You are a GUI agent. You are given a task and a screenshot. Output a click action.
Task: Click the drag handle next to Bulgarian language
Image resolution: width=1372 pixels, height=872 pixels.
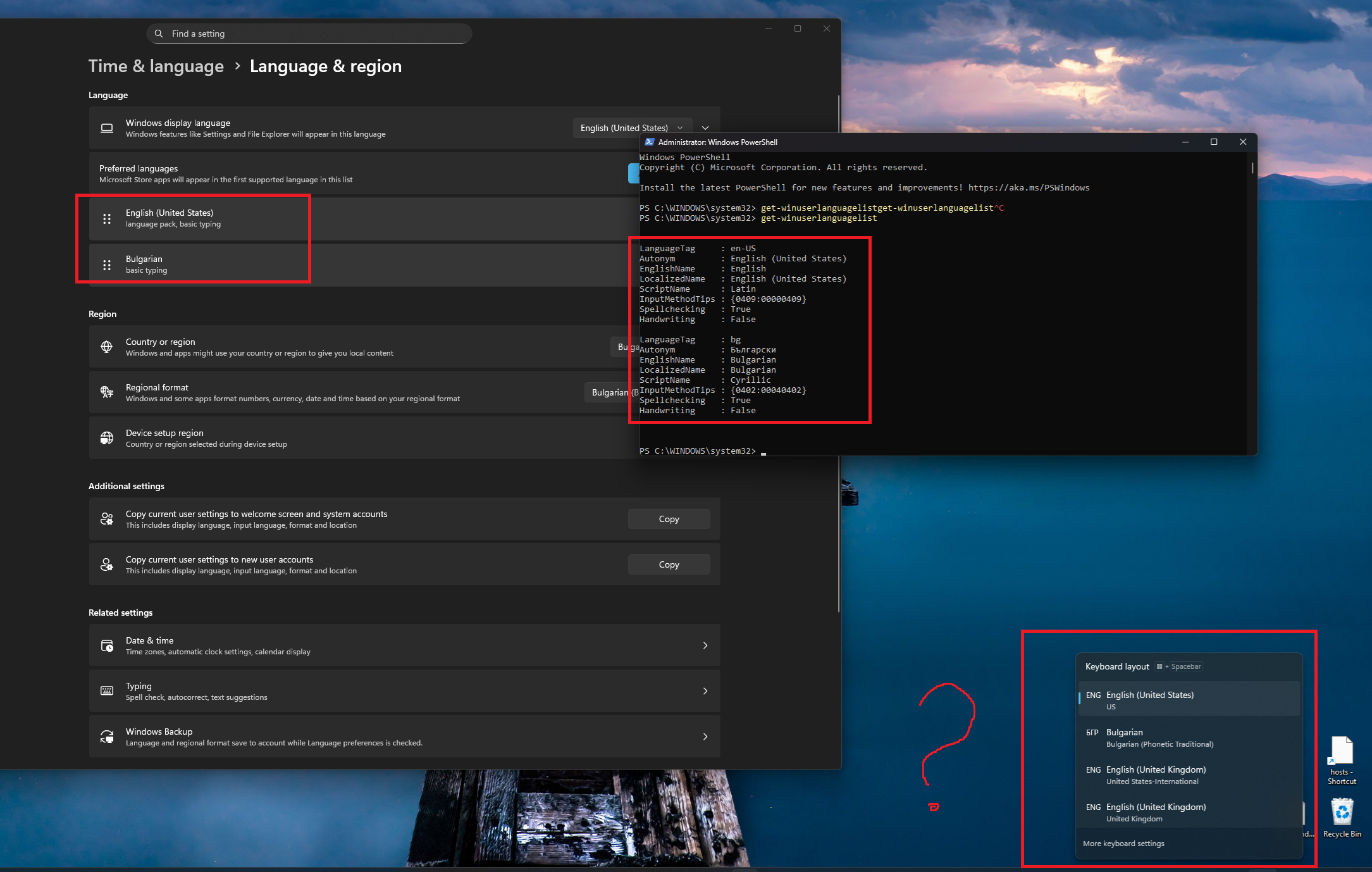point(107,265)
